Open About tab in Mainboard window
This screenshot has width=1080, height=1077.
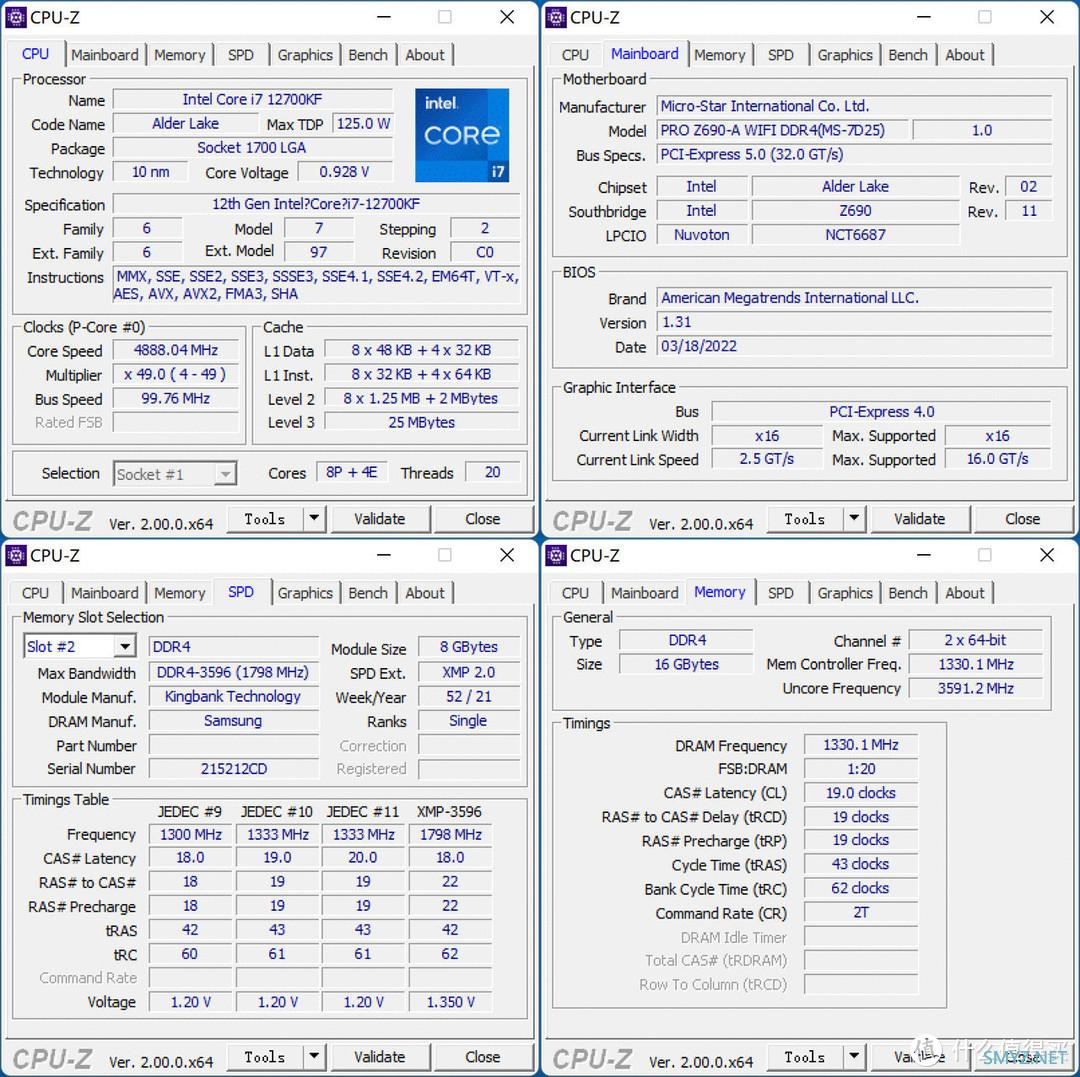(965, 55)
